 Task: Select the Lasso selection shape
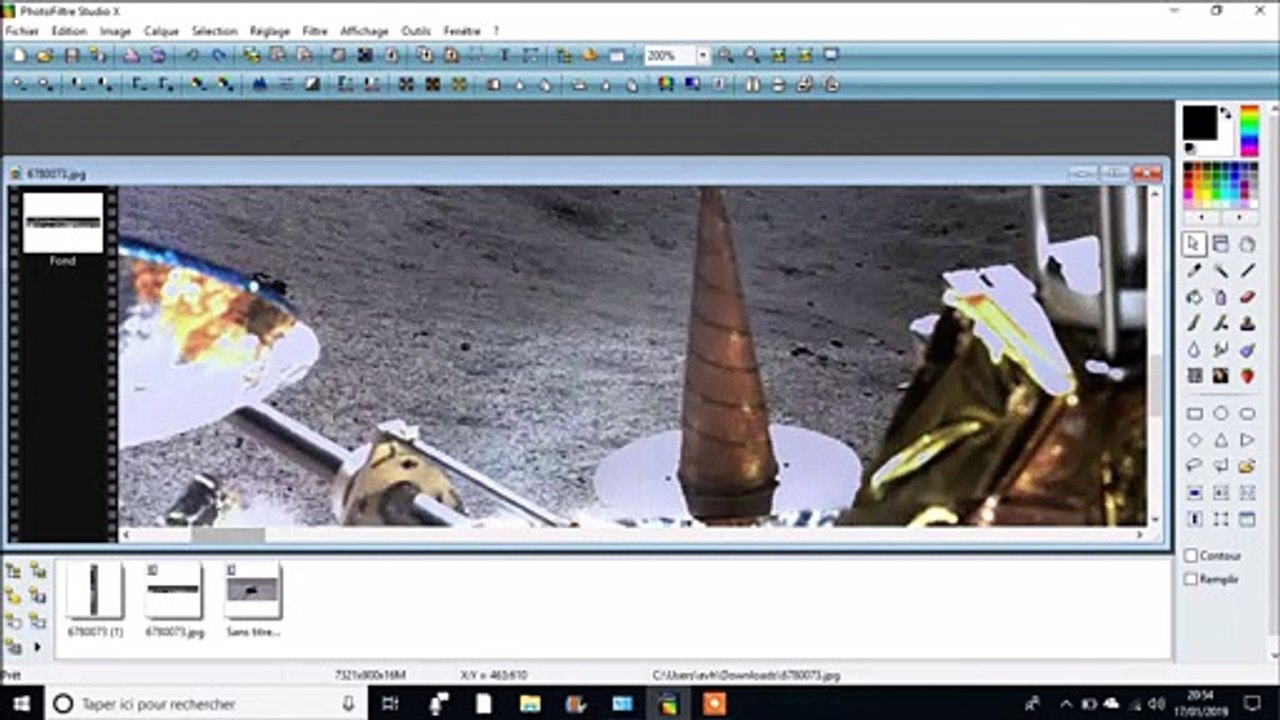tap(1194, 466)
